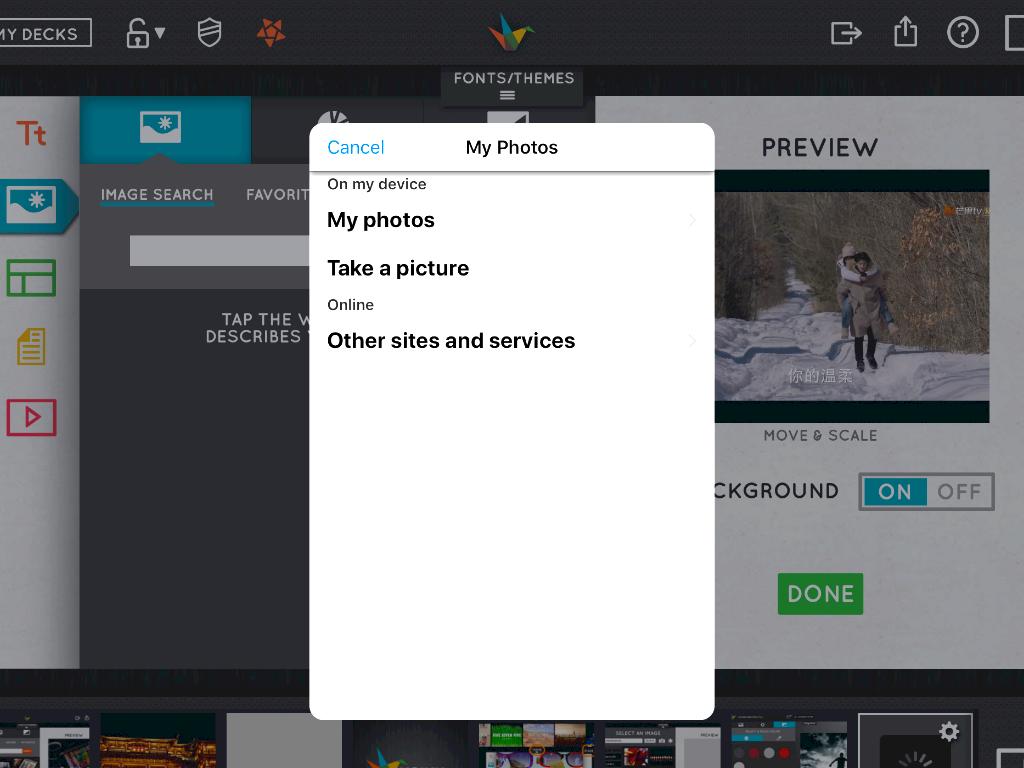
Task: Expand the My photos row
Action: (510, 220)
